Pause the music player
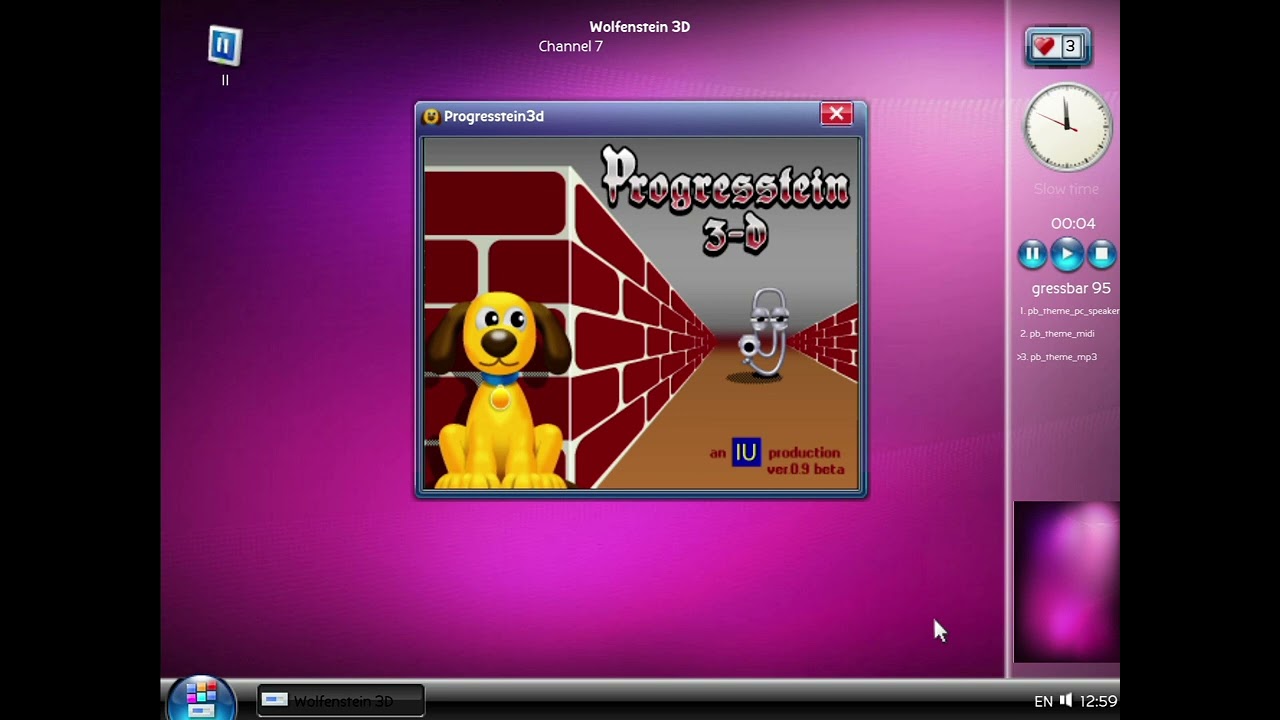 (1032, 254)
